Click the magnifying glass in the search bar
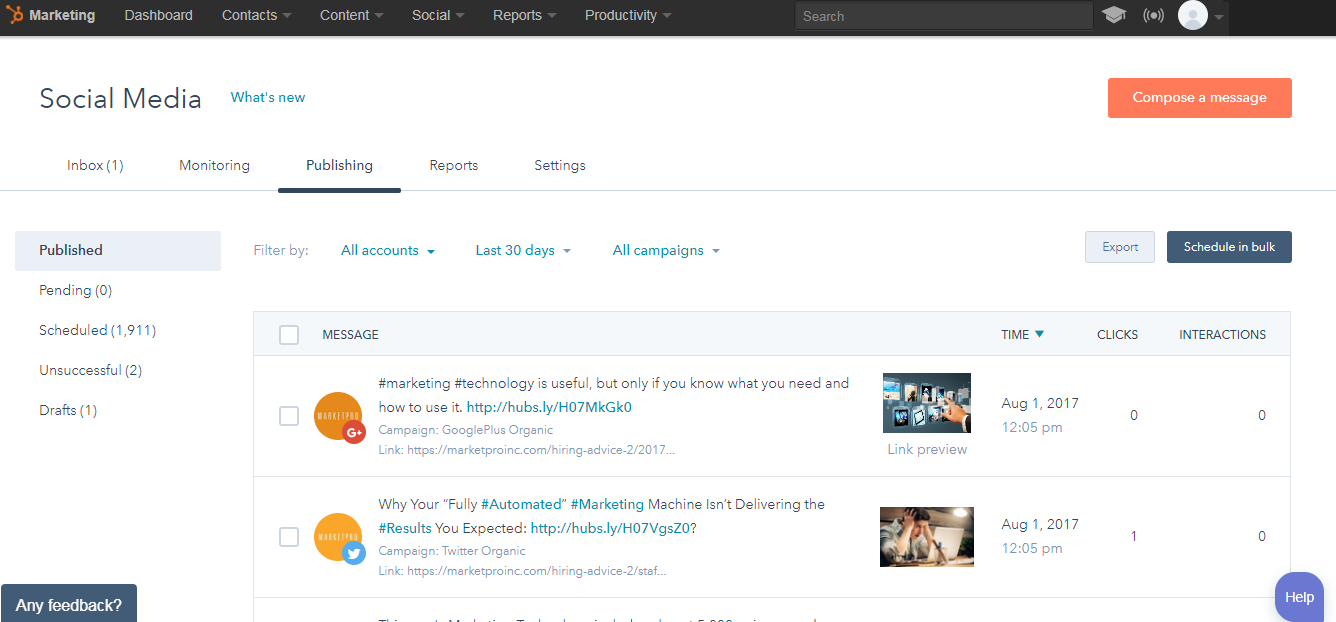1336x622 pixels. (806, 15)
